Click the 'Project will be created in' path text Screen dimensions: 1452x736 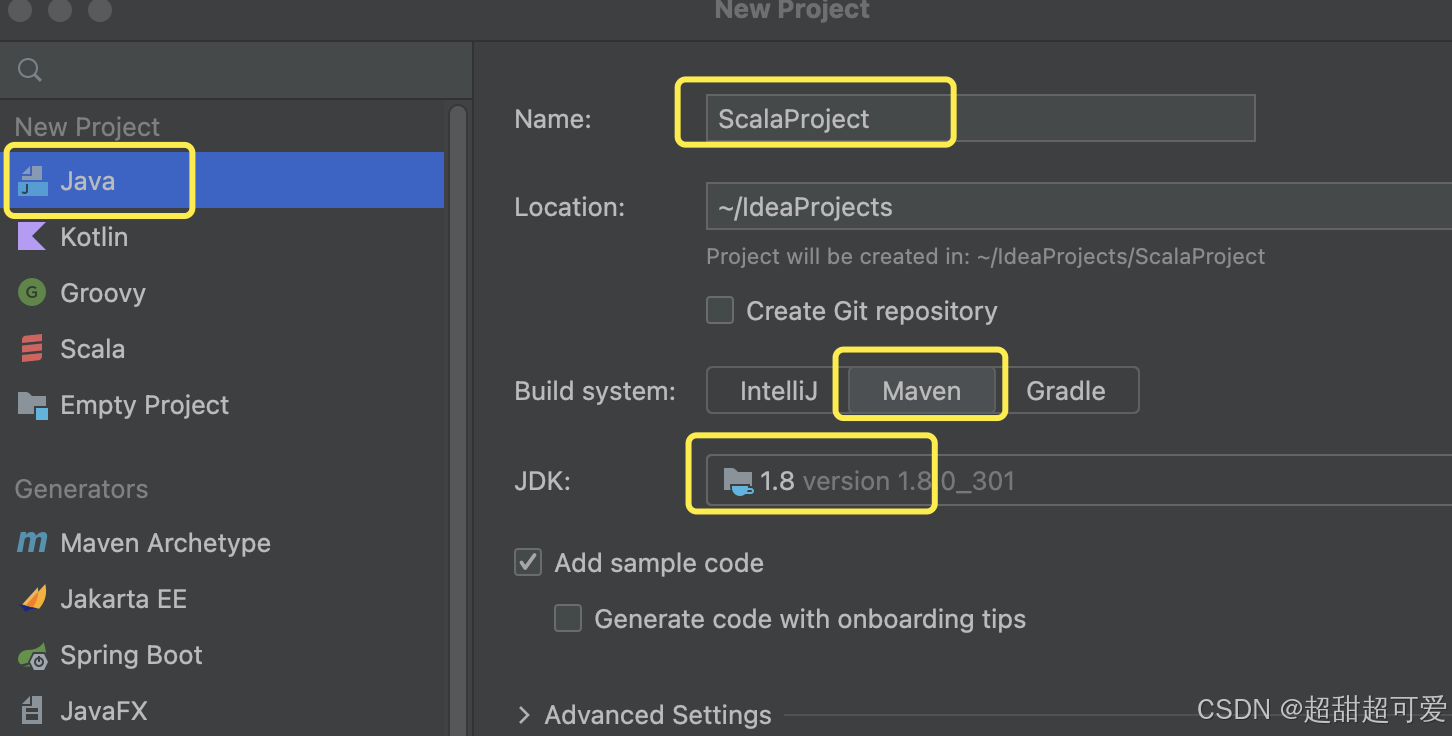[x=985, y=257]
